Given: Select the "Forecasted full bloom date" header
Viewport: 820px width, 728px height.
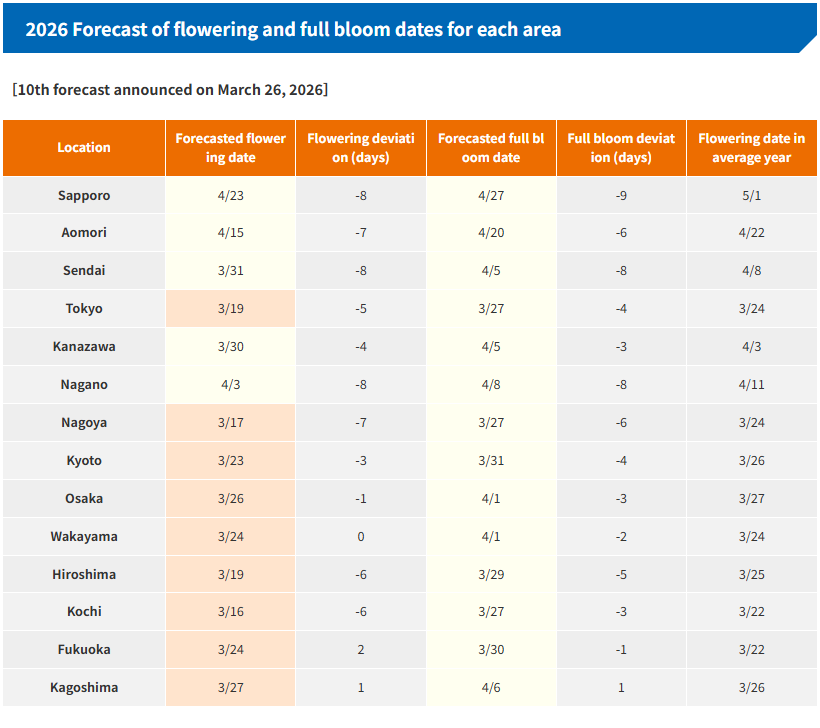Looking at the screenshot, I should click(x=491, y=148).
